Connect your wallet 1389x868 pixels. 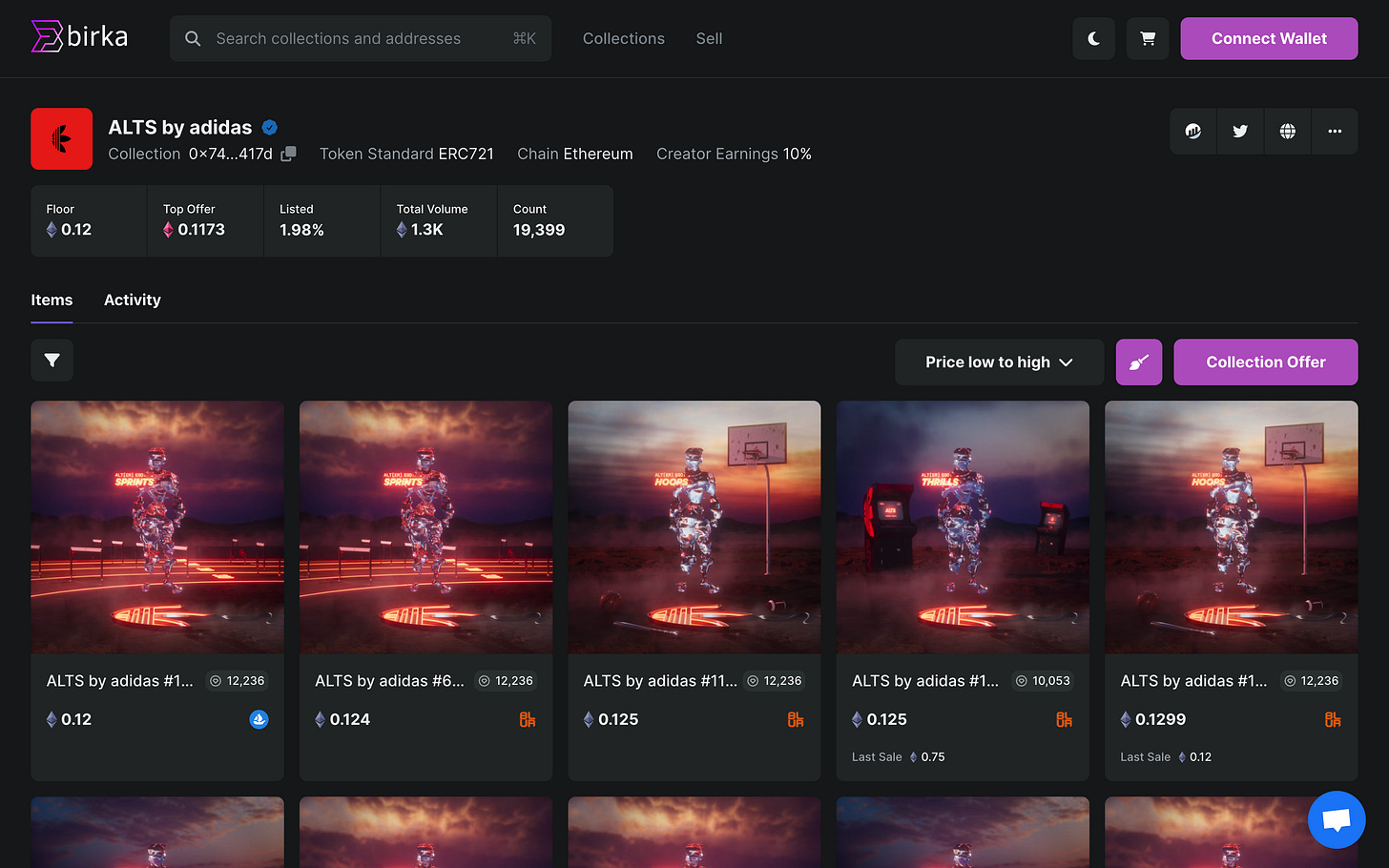1269,38
